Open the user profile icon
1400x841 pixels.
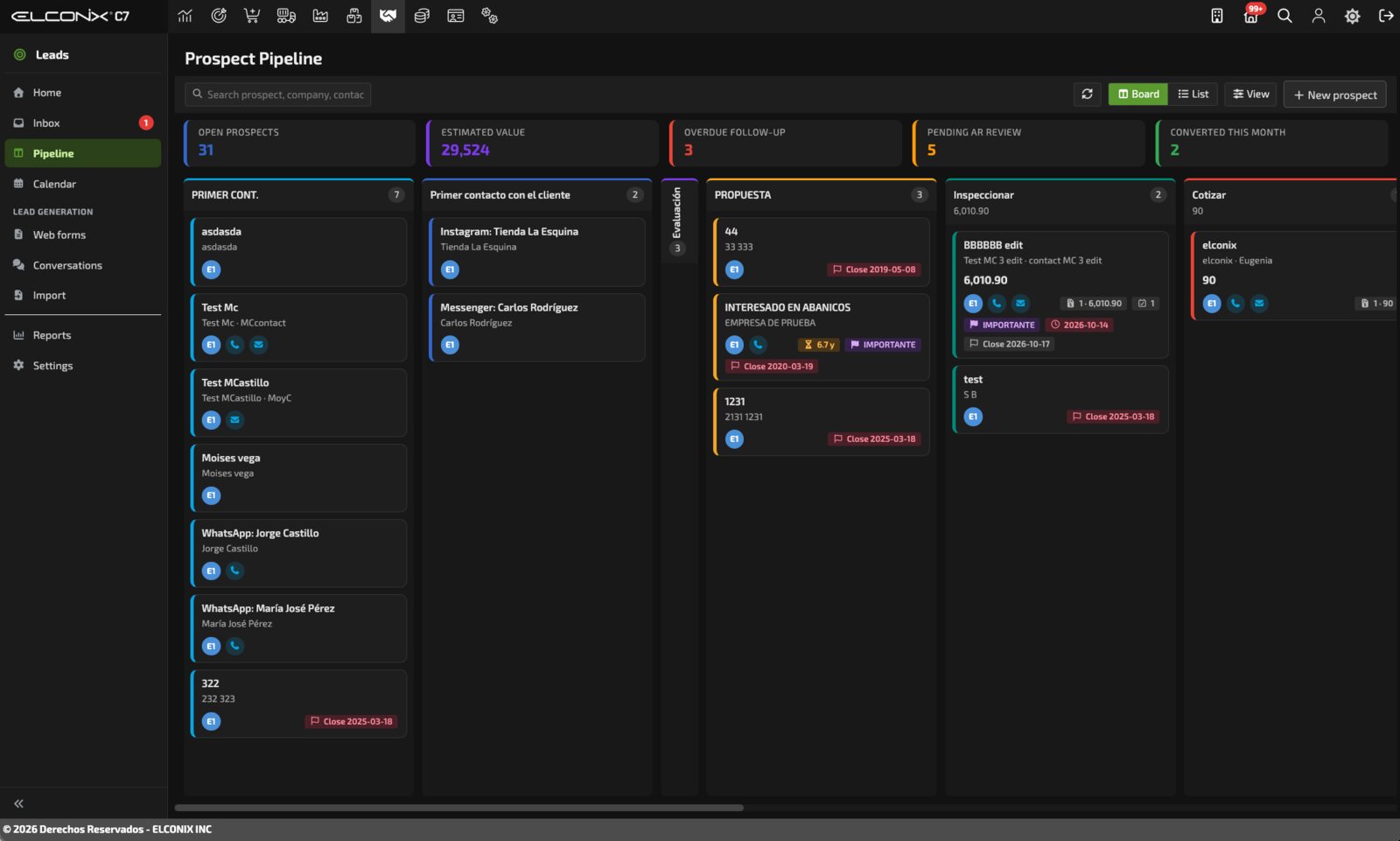pos(1319,16)
